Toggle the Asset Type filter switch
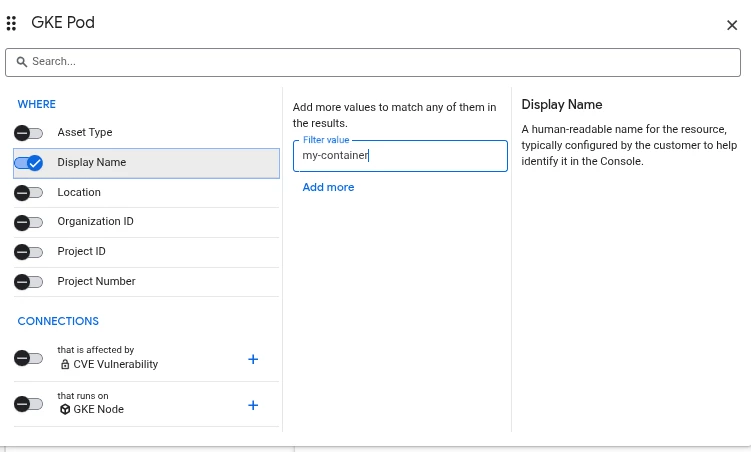 (x=28, y=133)
